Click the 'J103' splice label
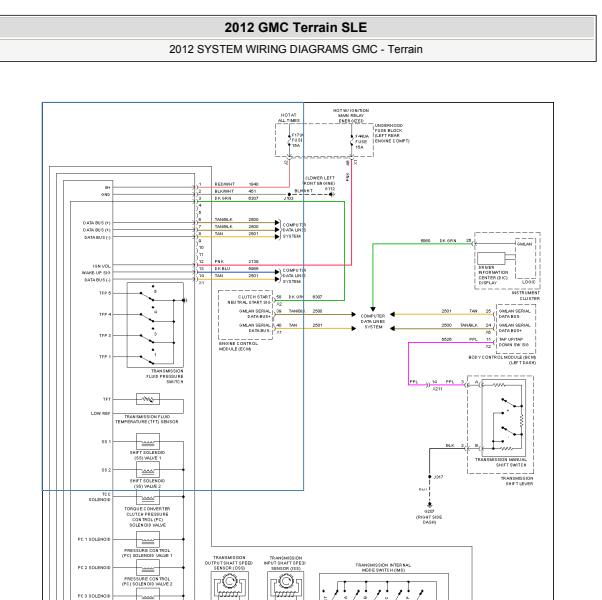The width and height of the screenshot is (602, 600). pyautogui.click(x=288, y=198)
